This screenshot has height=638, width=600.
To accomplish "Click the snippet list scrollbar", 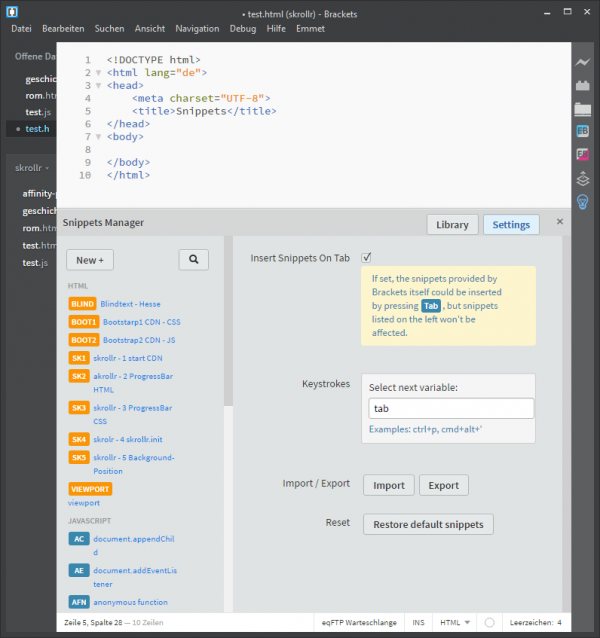I will [228, 321].
